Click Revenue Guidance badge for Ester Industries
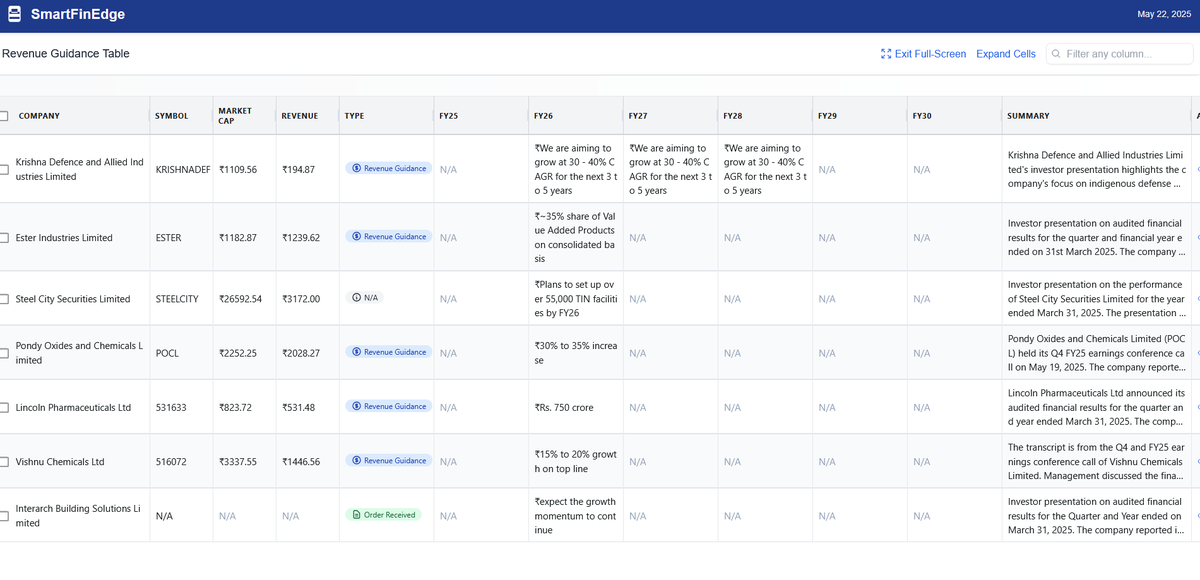The width and height of the screenshot is (1200, 580). tap(389, 237)
